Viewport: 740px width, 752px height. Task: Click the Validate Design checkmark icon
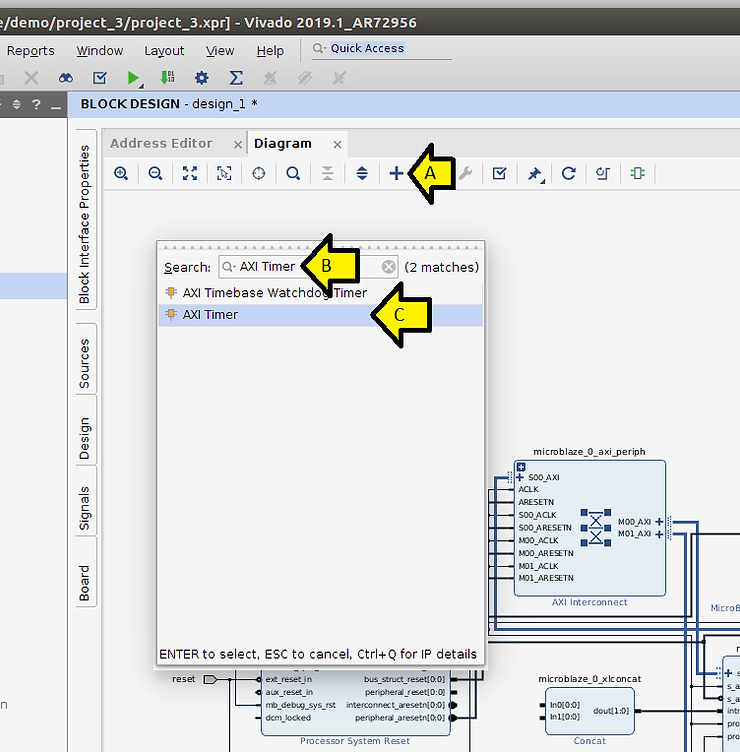pos(499,173)
